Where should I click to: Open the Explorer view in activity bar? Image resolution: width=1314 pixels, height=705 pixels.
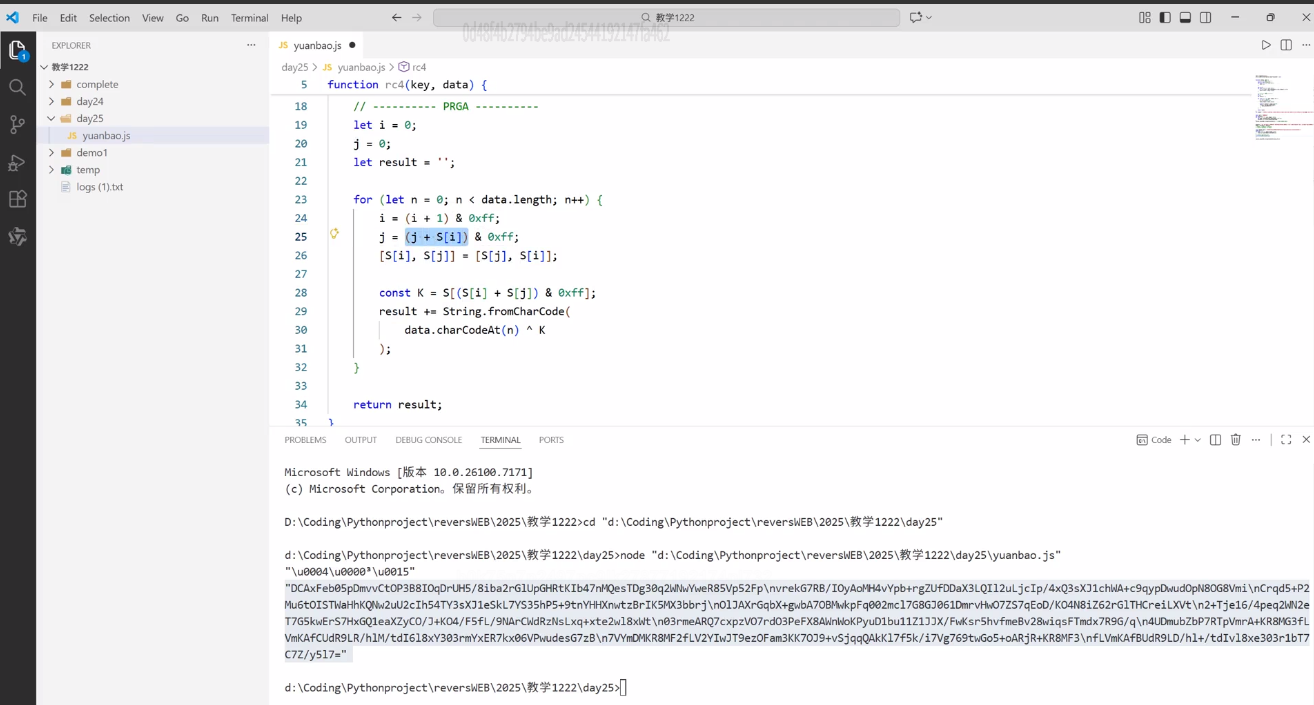coord(17,50)
